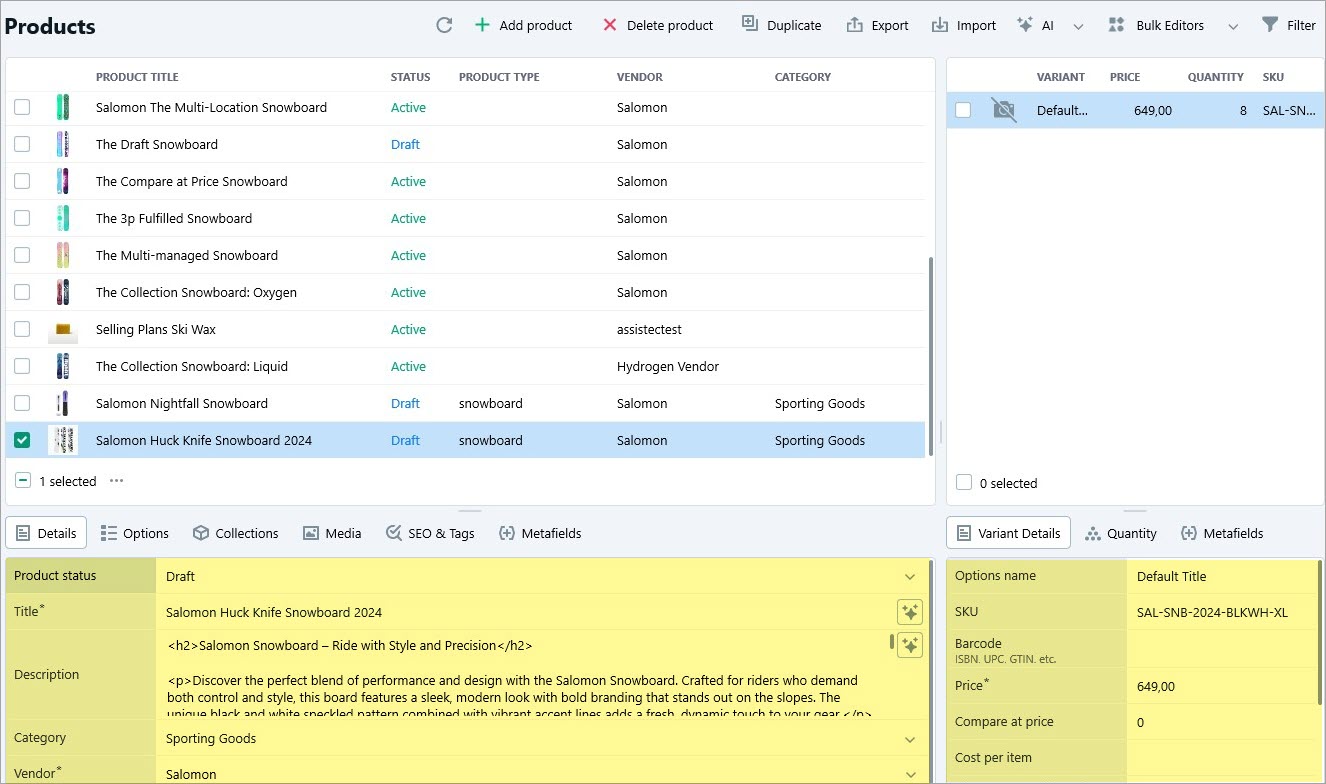Click the Price field showing 649,00

[1222, 686]
